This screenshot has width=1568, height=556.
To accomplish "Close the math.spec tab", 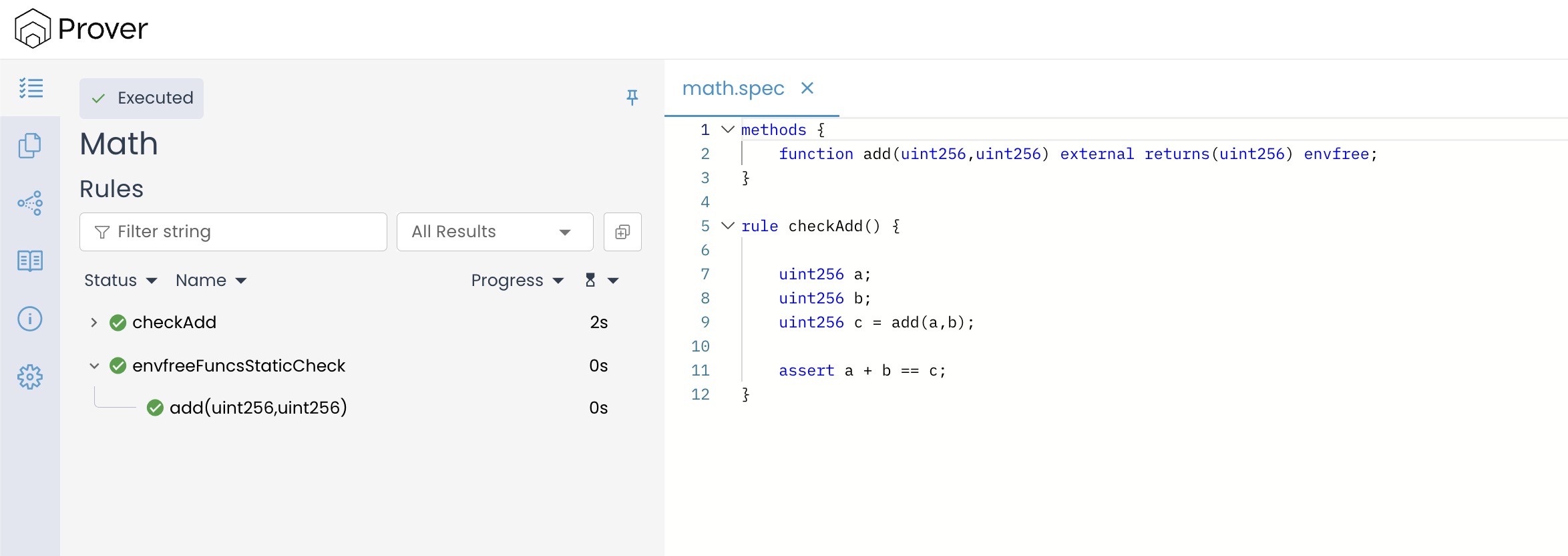I will click(x=807, y=88).
